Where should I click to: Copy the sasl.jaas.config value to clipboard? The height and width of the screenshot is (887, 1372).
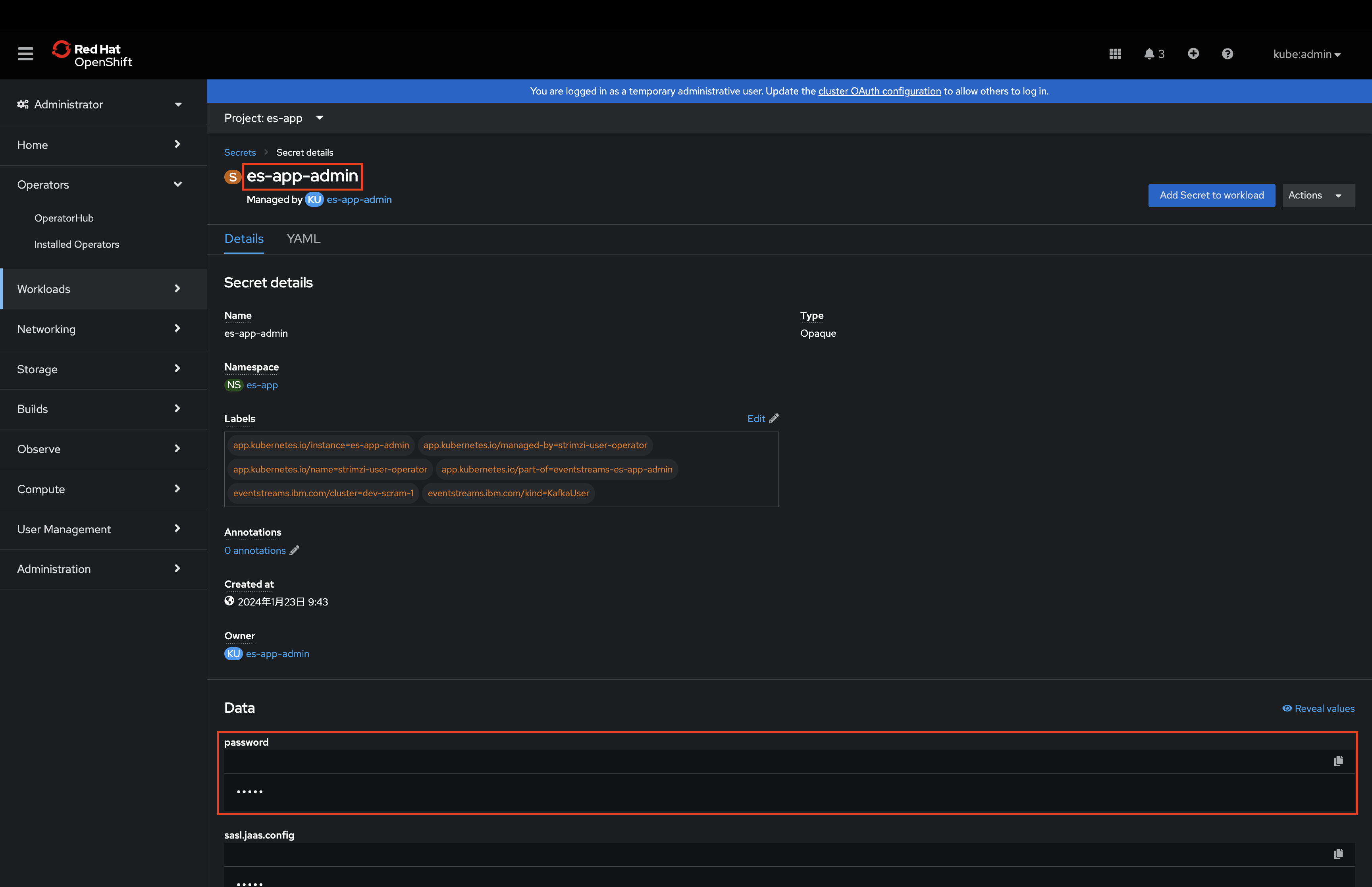point(1337,854)
